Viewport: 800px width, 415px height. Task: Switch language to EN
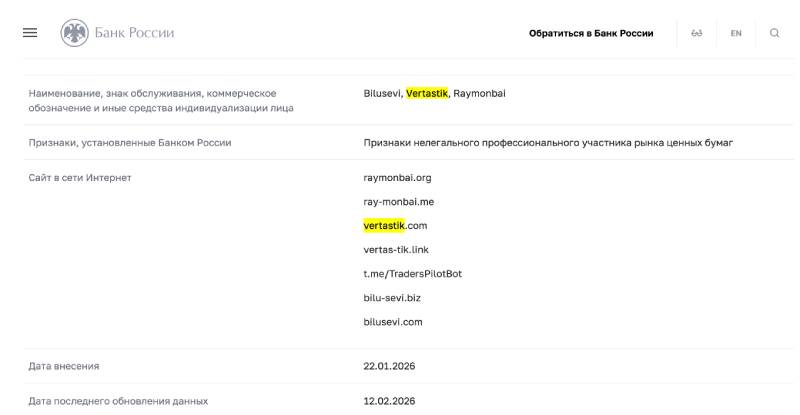[x=736, y=33]
